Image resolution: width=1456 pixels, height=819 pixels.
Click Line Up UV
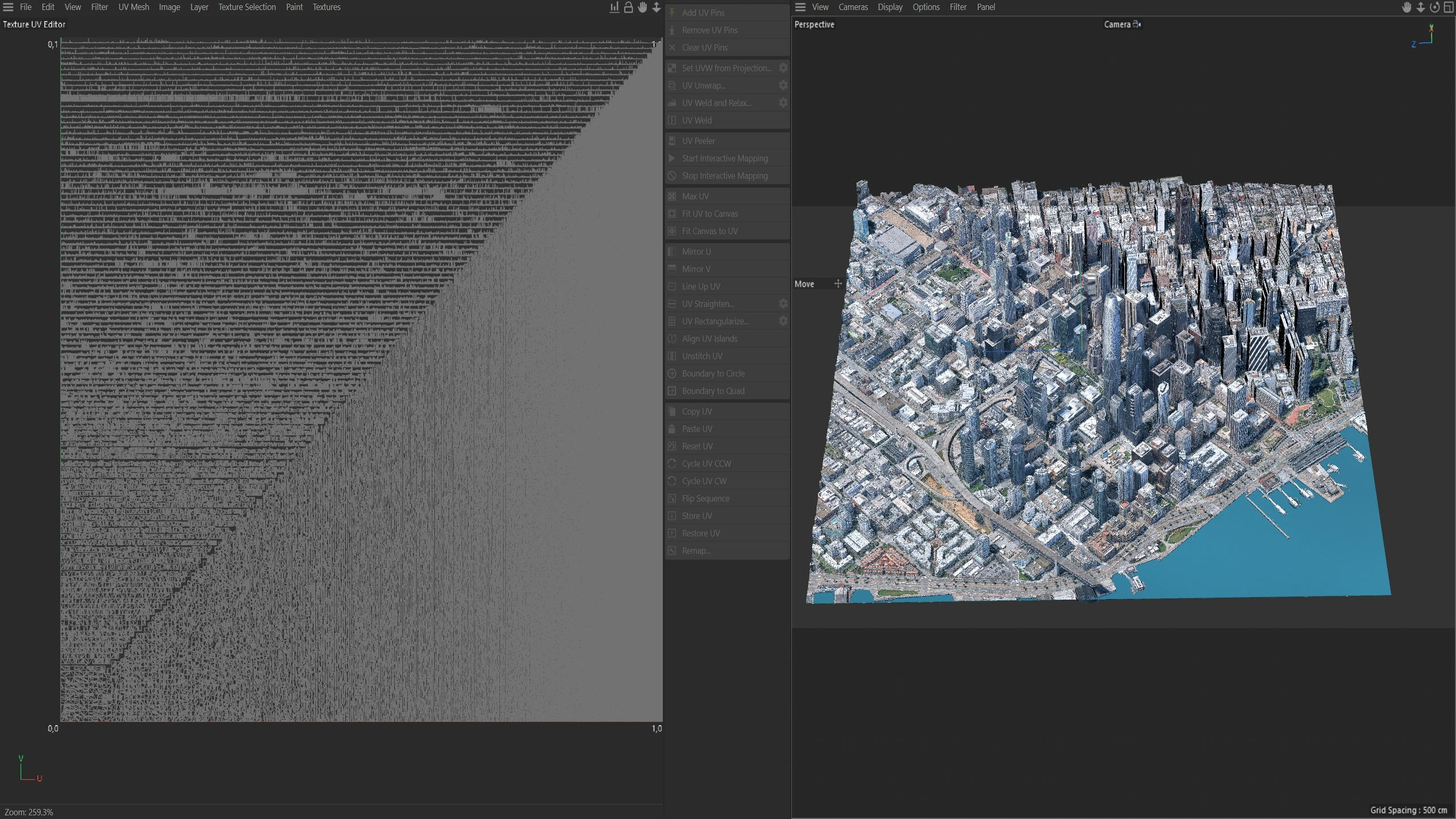tap(727, 287)
